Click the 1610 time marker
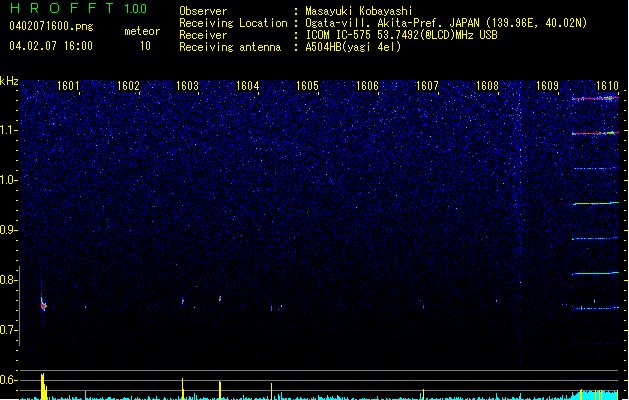This screenshot has height=400, width=629. [607, 86]
